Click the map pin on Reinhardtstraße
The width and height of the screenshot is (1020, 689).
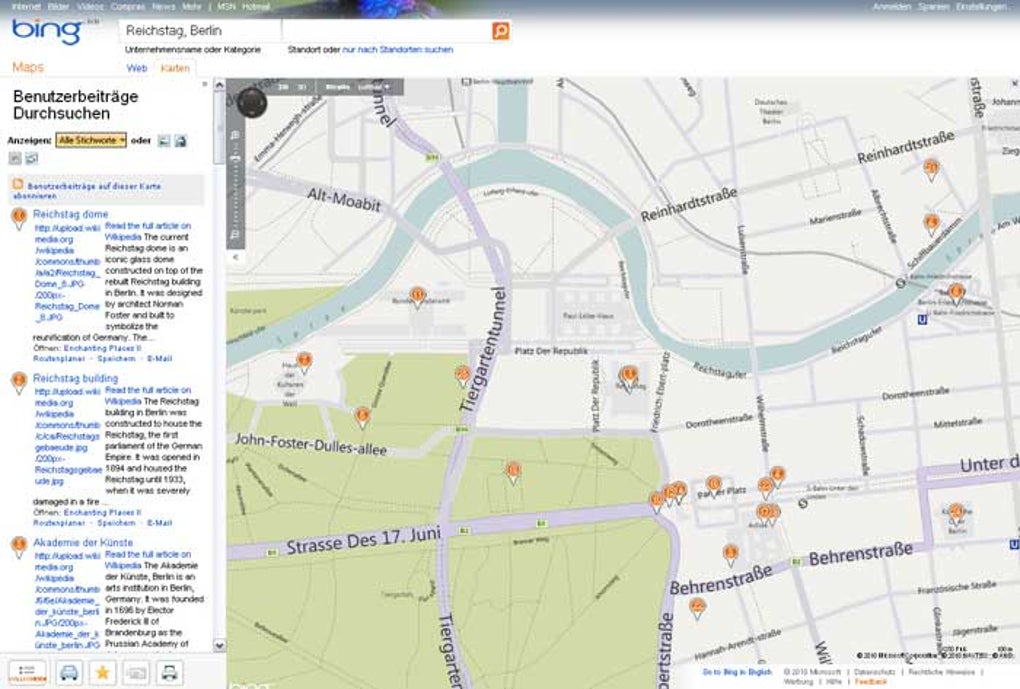[x=932, y=170]
